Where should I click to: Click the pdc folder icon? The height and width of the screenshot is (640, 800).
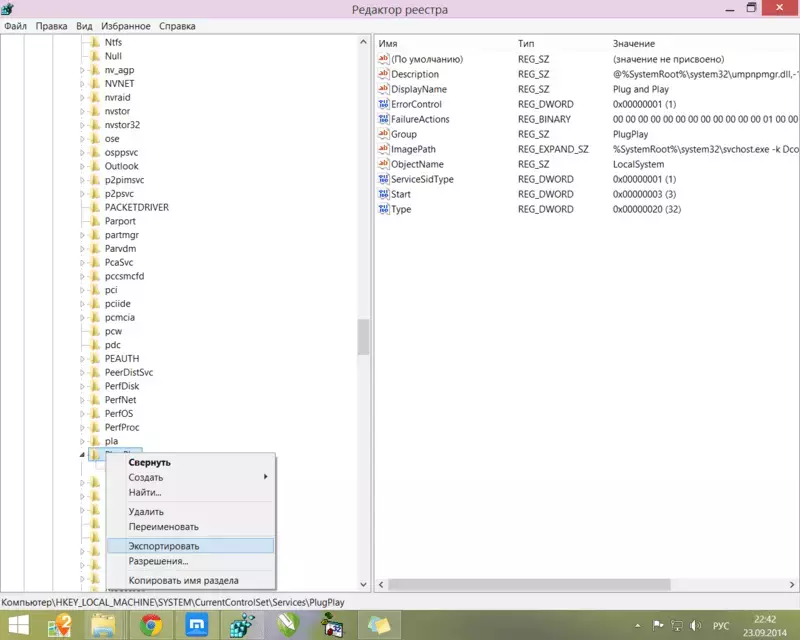click(95, 345)
